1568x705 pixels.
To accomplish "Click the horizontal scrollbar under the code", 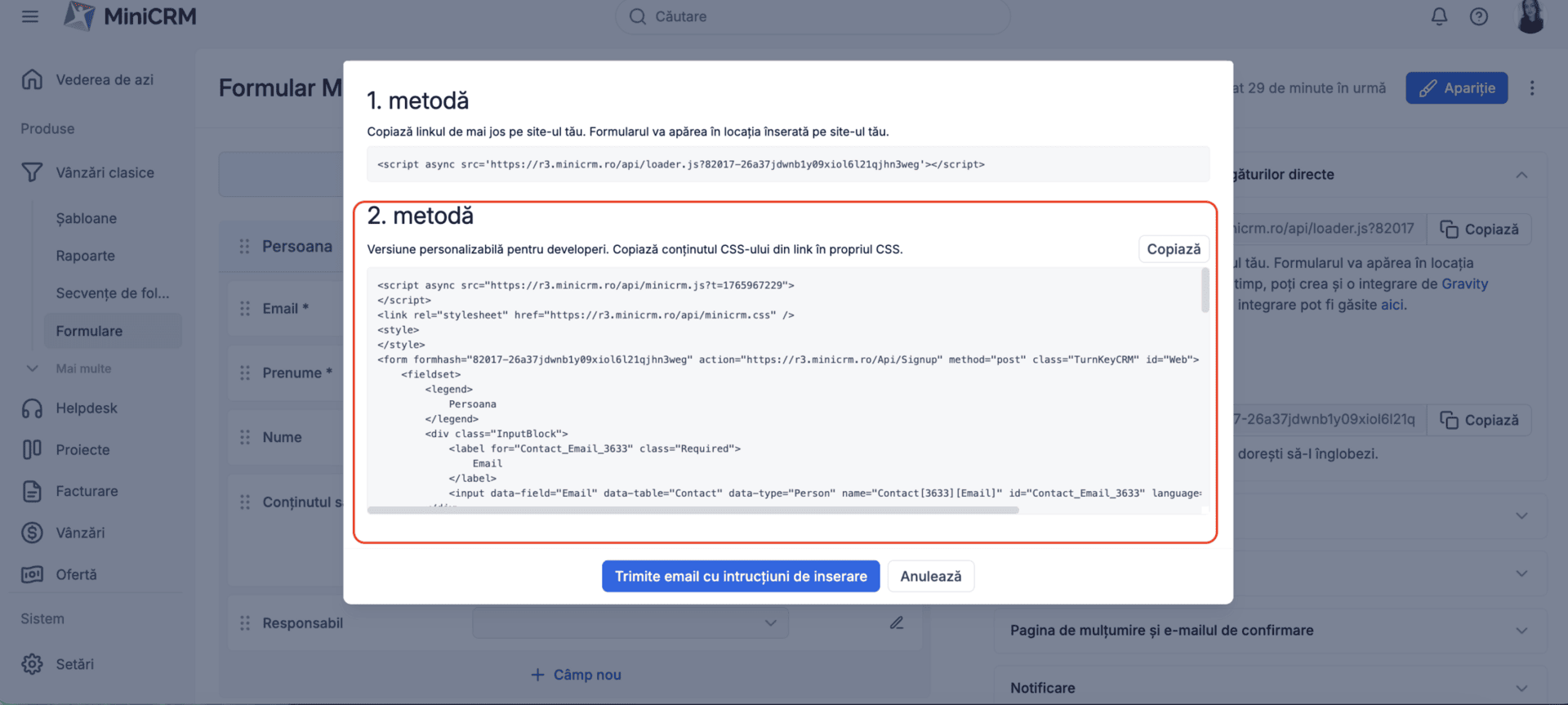I will 693,511.
